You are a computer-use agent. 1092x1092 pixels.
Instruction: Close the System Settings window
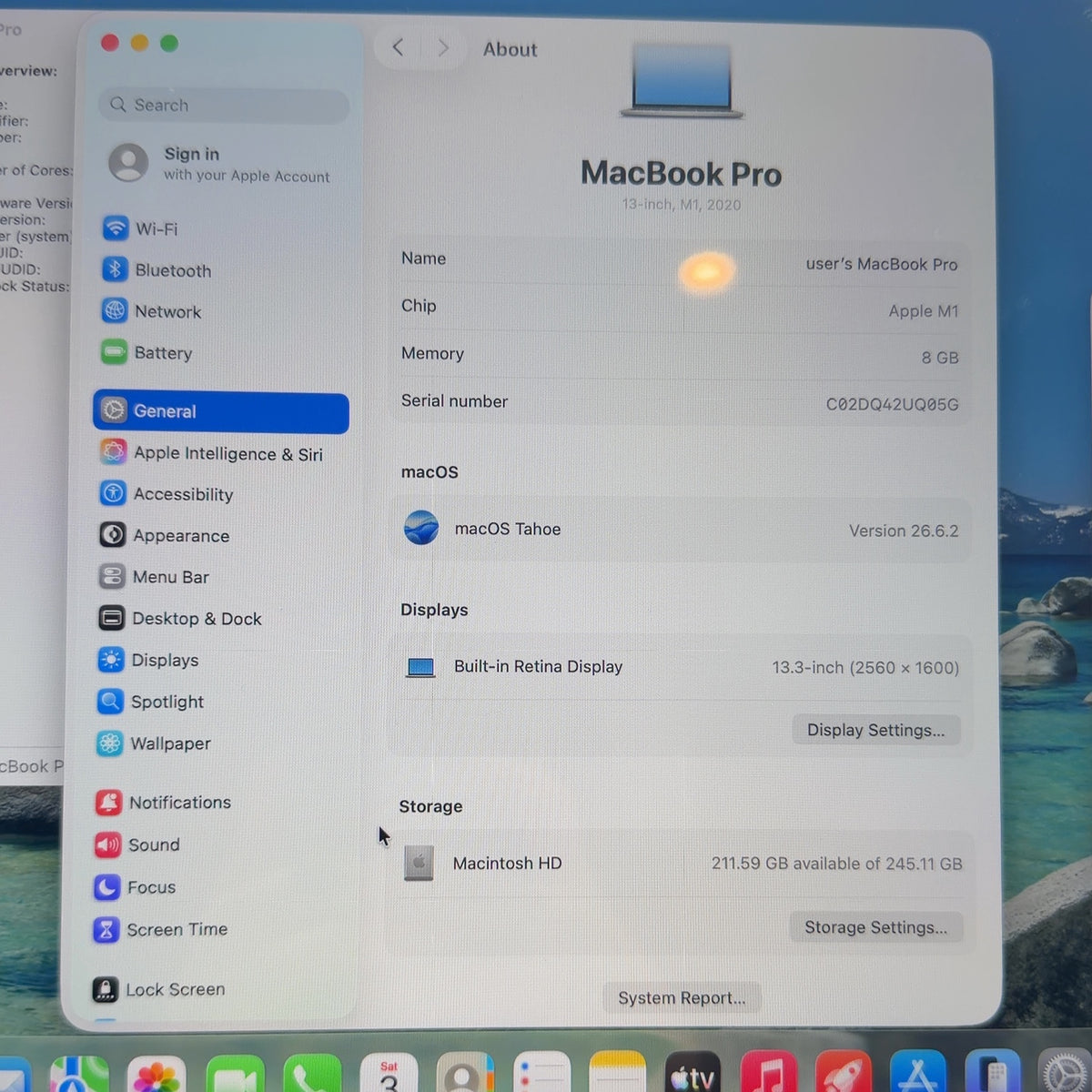coord(110,42)
